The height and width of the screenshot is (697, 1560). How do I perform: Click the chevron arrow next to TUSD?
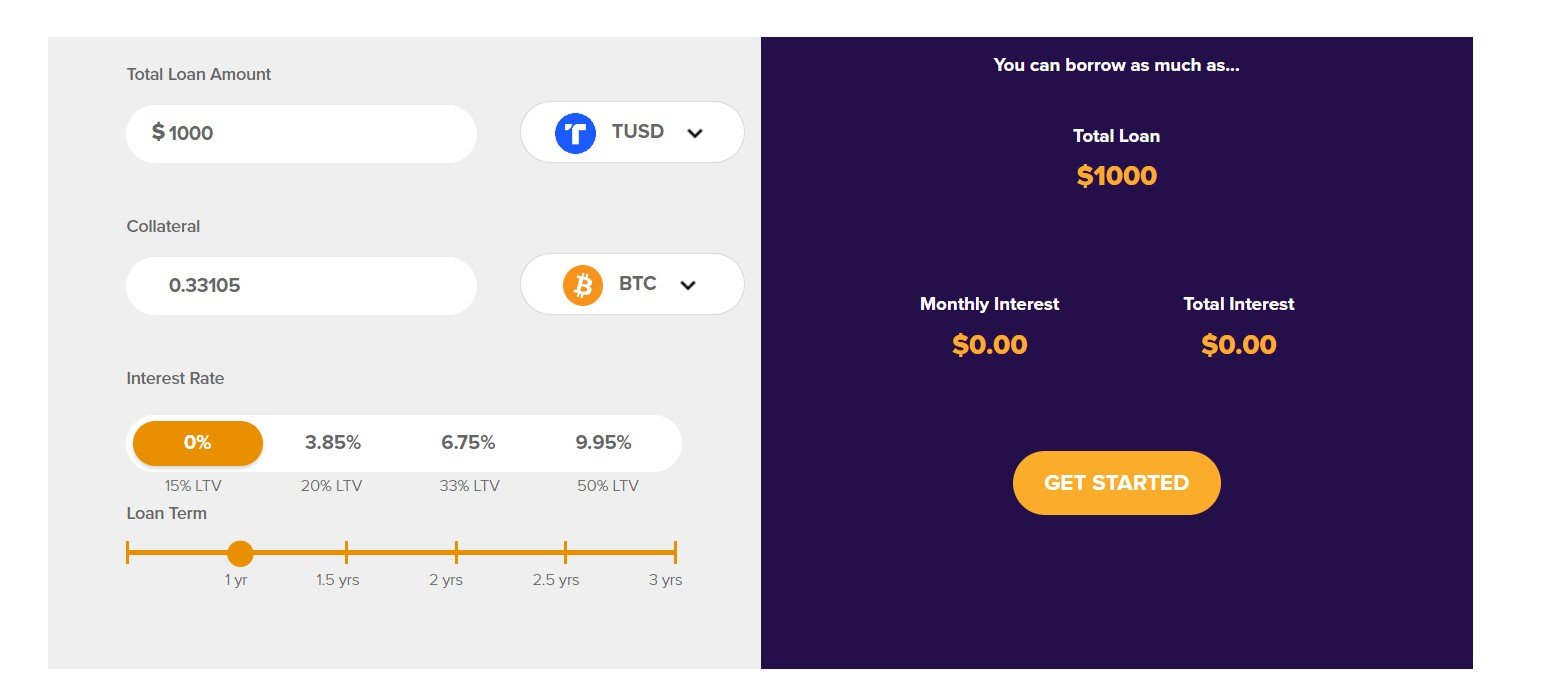tap(695, 133)
